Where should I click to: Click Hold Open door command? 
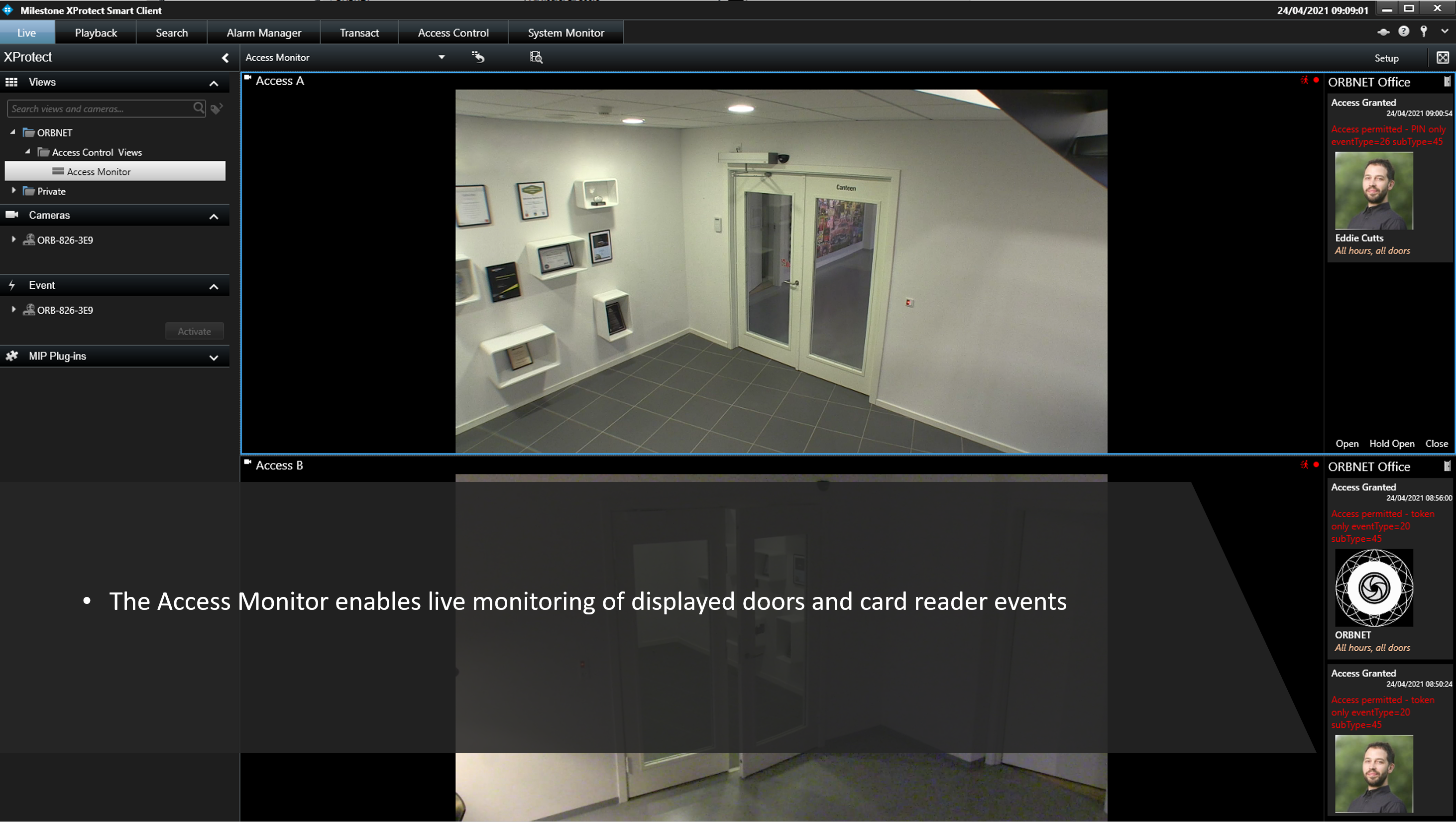[x=1392, y=444]
